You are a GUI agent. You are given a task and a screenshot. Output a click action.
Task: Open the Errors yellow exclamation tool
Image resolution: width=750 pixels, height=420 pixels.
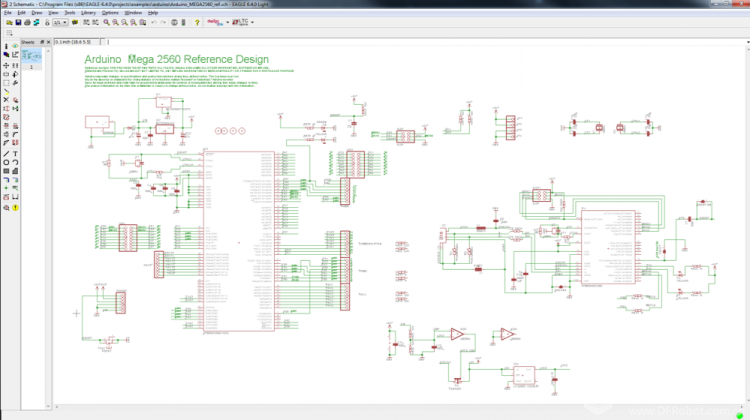(15, 208)
